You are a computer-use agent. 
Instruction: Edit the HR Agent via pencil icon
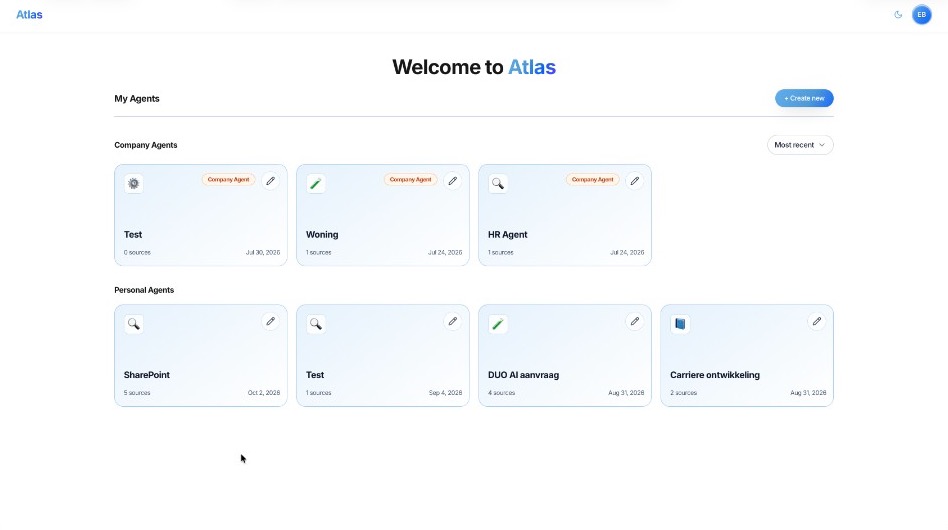[x=634, y=181]
